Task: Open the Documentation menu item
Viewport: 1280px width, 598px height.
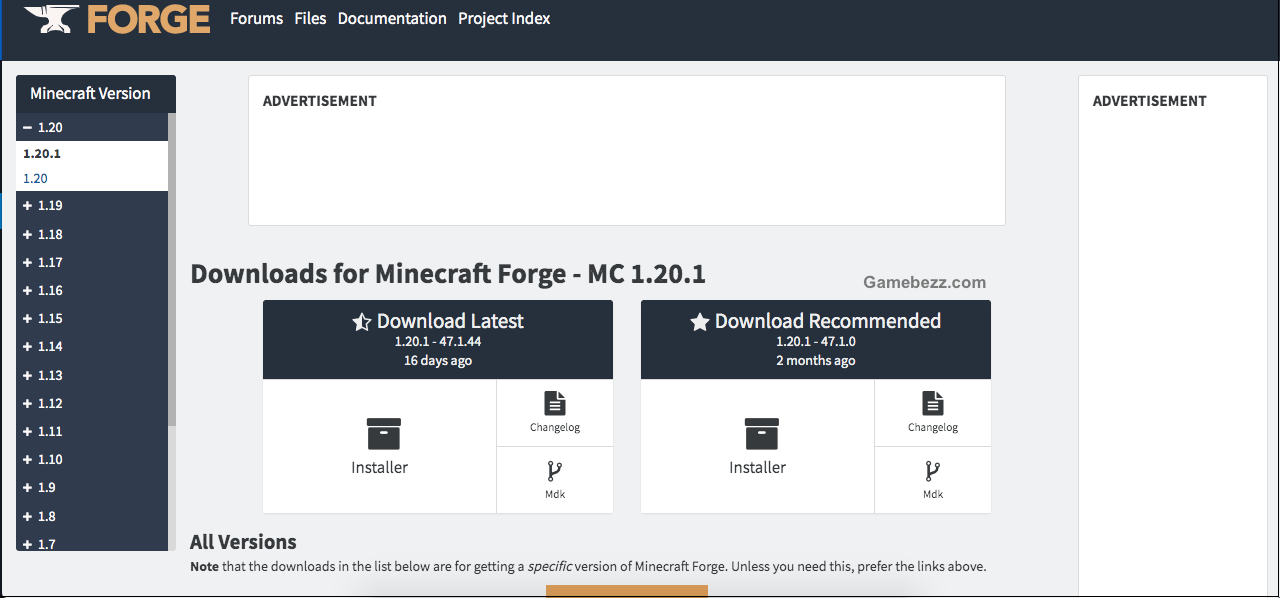Action: 392,18
